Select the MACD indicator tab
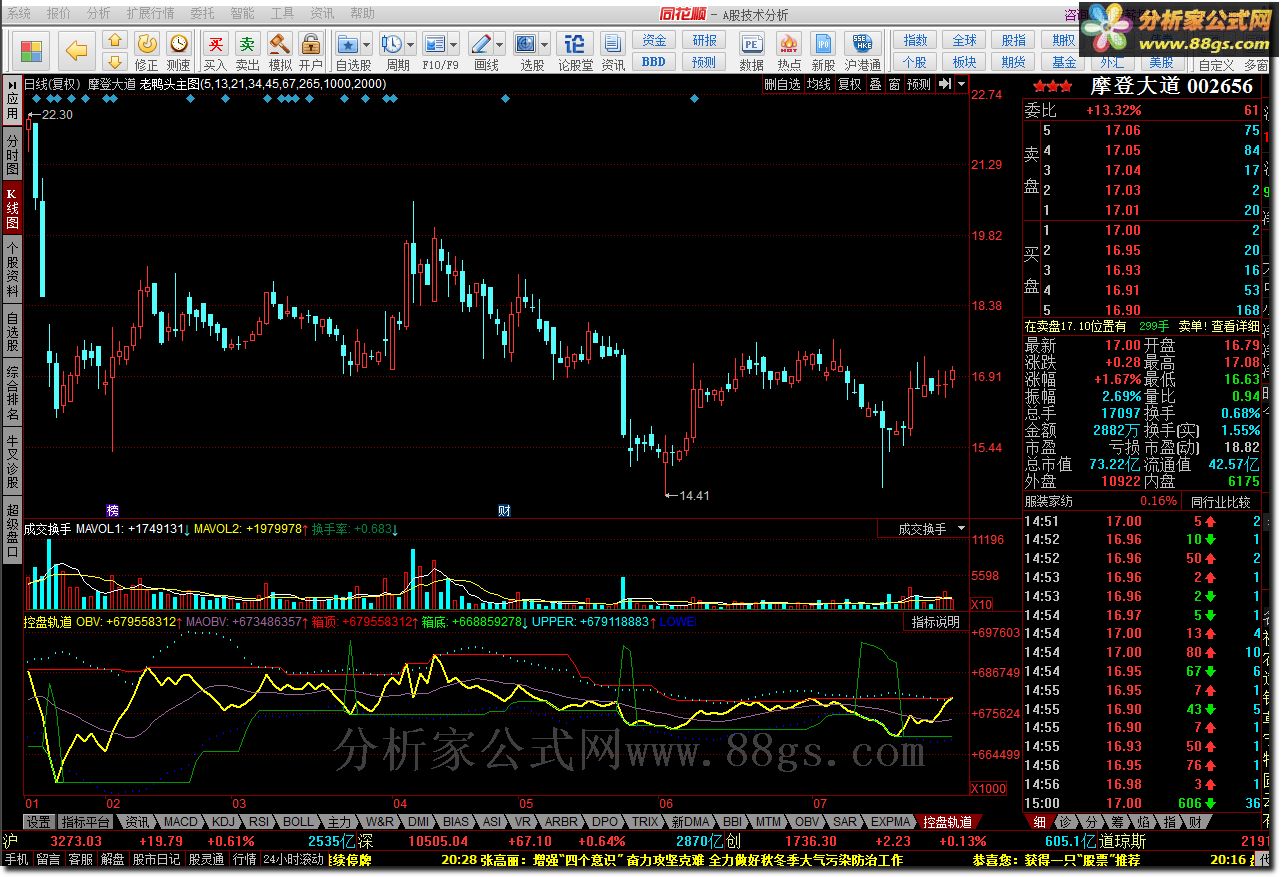This screenshot has height=877, width=1281. tap(181, 822)
